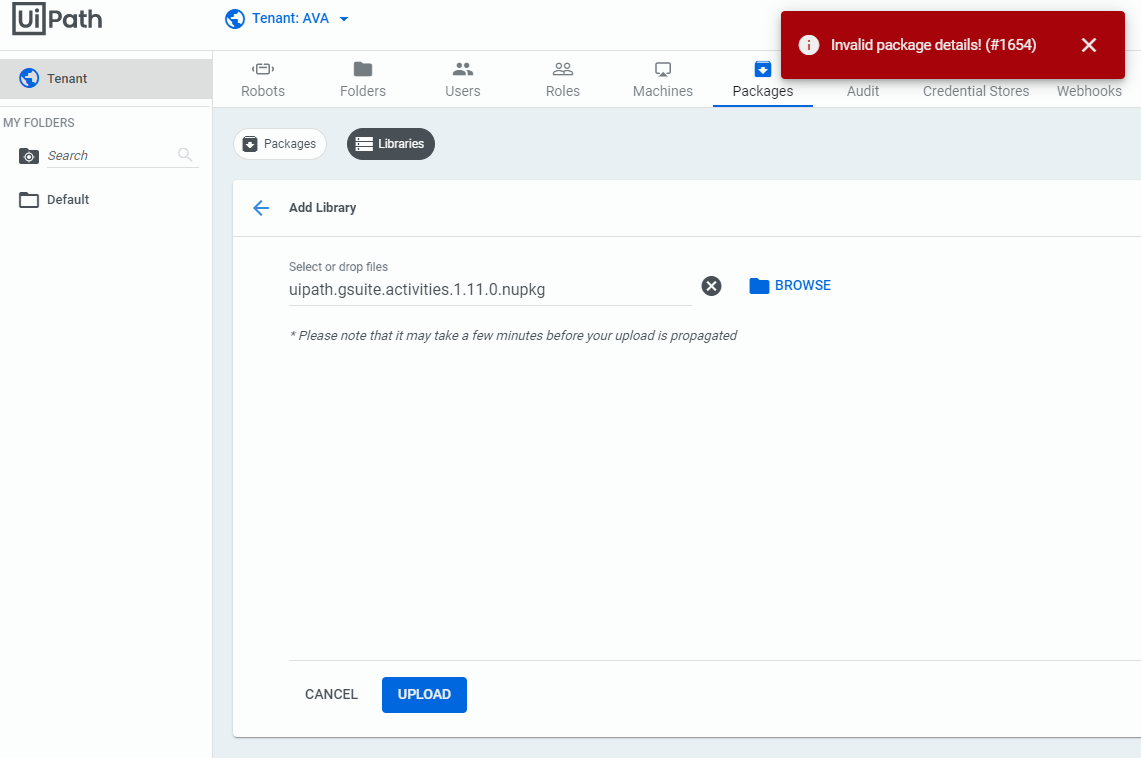Image resolution: width=1141 pixels, height=758 pixels.
Task: Open the Webhooks tab
Action: pos(1089,91)
